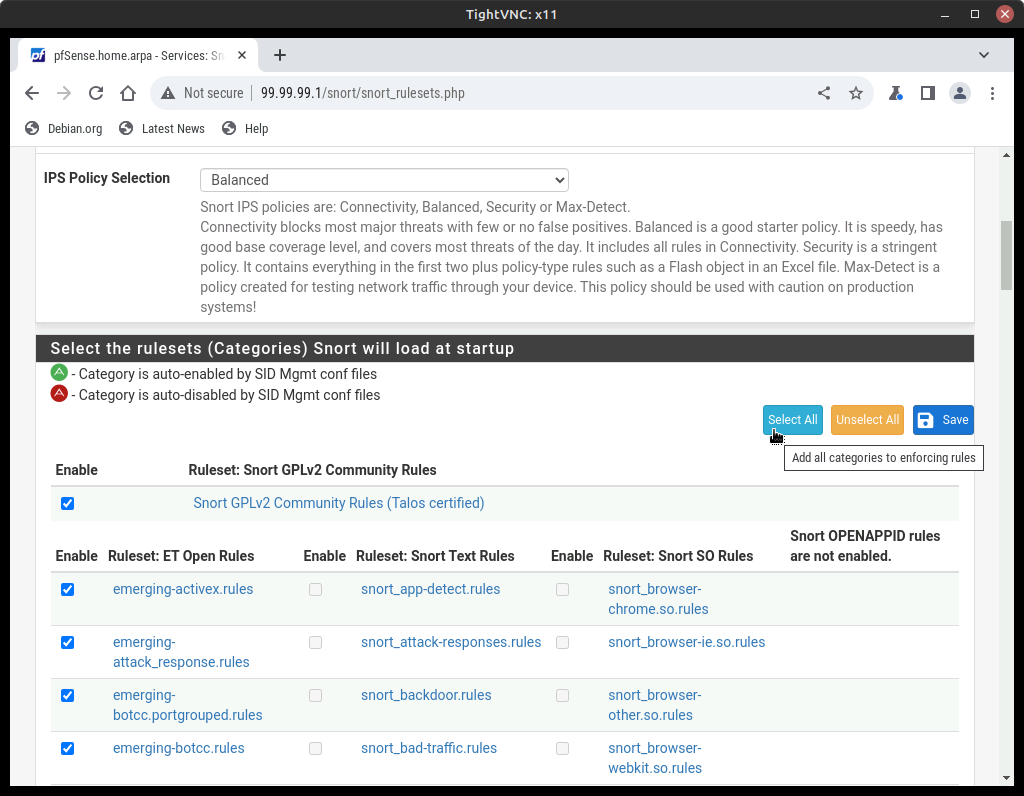1024x796 pixels.
Task: Enable snort_browser-webkit.so.rules checkbox
Action: pos(562,748)
